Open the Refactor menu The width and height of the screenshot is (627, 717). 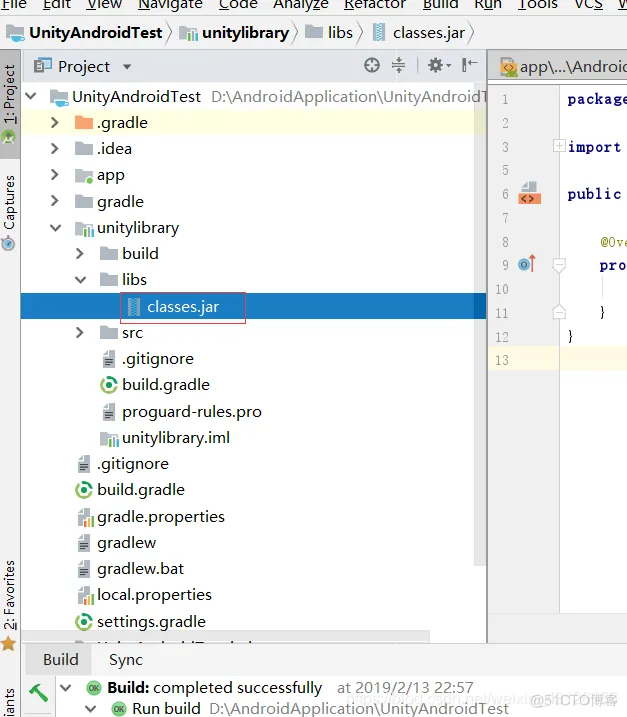375,4
